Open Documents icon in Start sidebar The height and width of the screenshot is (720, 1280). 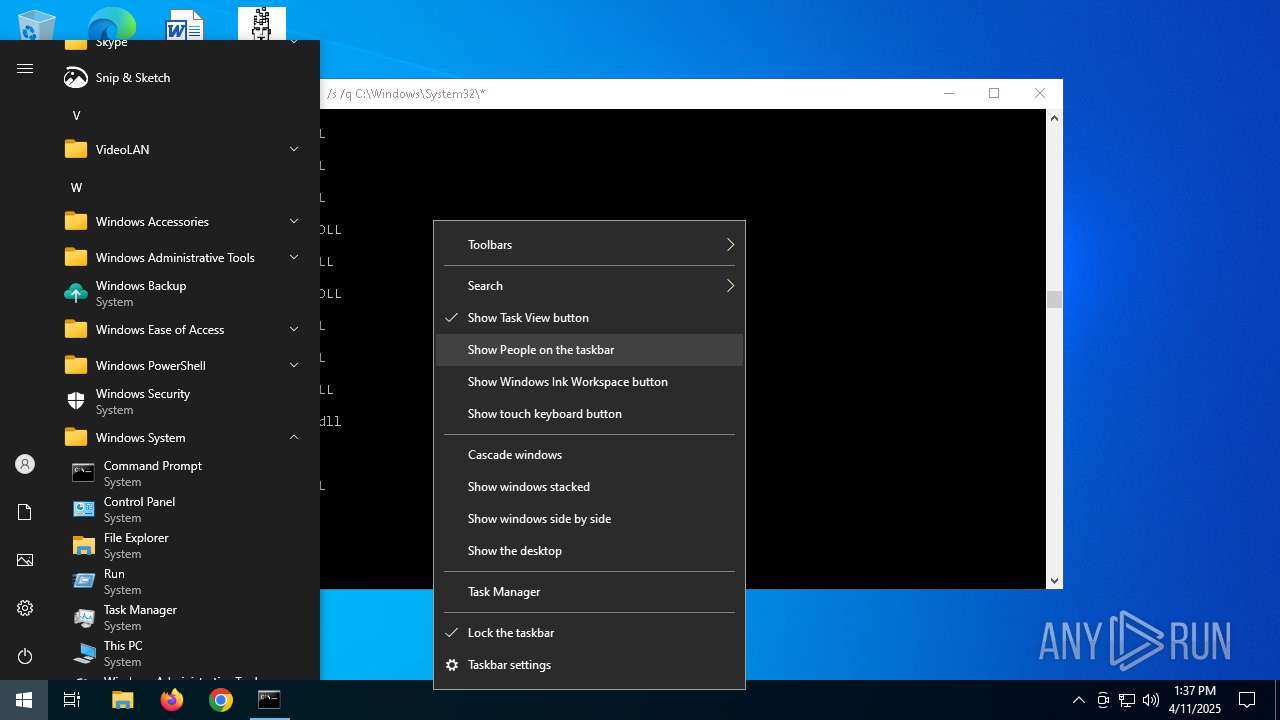(25, 512)
